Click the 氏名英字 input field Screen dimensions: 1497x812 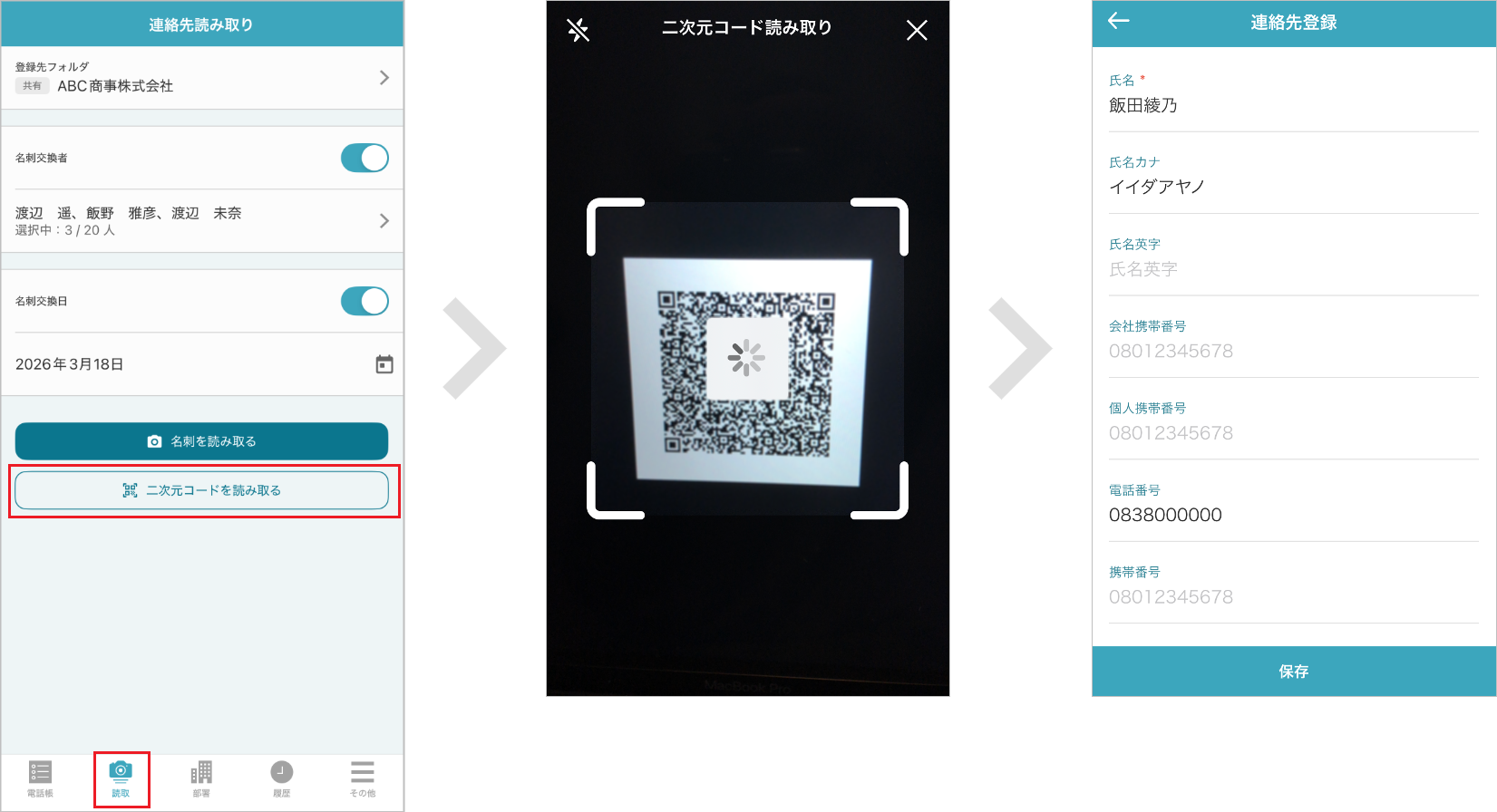point(1293,269)
